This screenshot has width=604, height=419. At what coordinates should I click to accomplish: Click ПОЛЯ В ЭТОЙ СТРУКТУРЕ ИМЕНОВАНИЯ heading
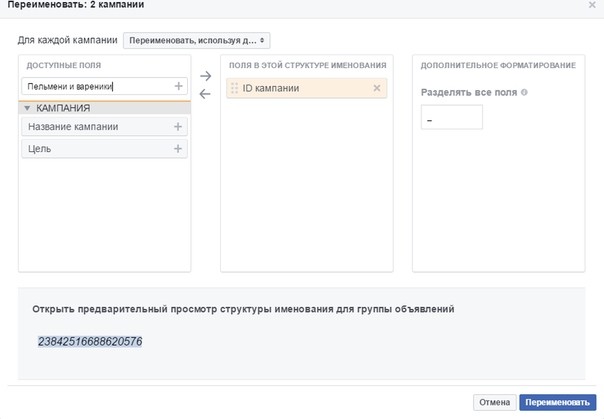click(x=307, y=65)
